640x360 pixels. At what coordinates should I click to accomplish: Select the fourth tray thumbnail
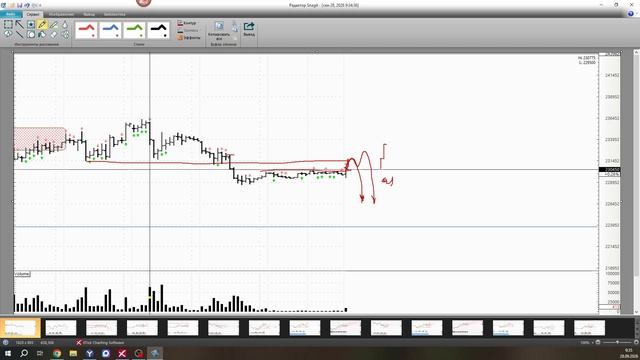click(142, 328)
